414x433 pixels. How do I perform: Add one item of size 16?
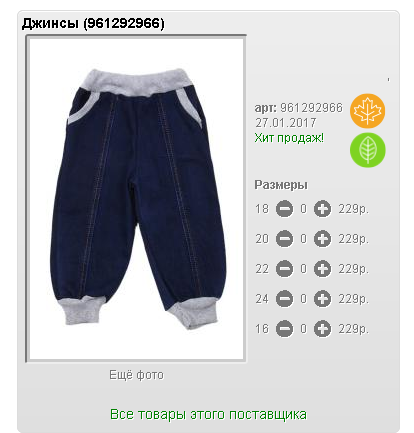pyautogui.click(x=322, y=329)
